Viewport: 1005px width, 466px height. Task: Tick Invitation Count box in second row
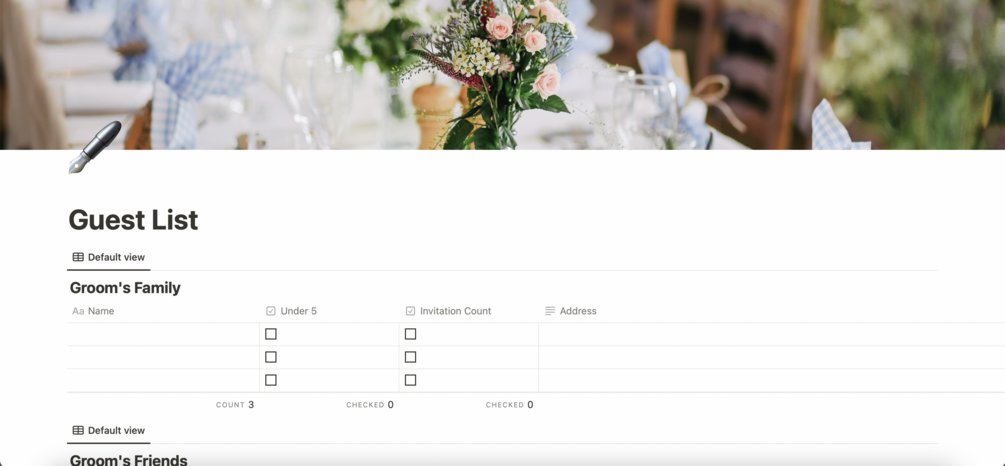coord(410,357)
